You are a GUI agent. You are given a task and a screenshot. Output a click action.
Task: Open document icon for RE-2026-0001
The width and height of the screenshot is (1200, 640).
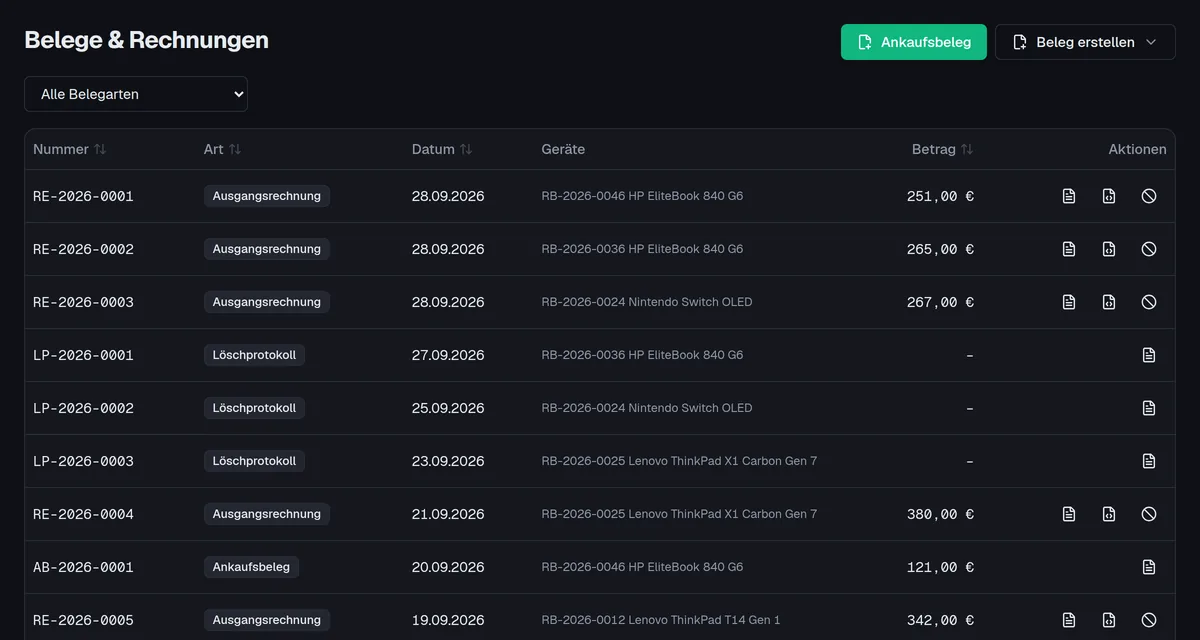[1069, 196]
